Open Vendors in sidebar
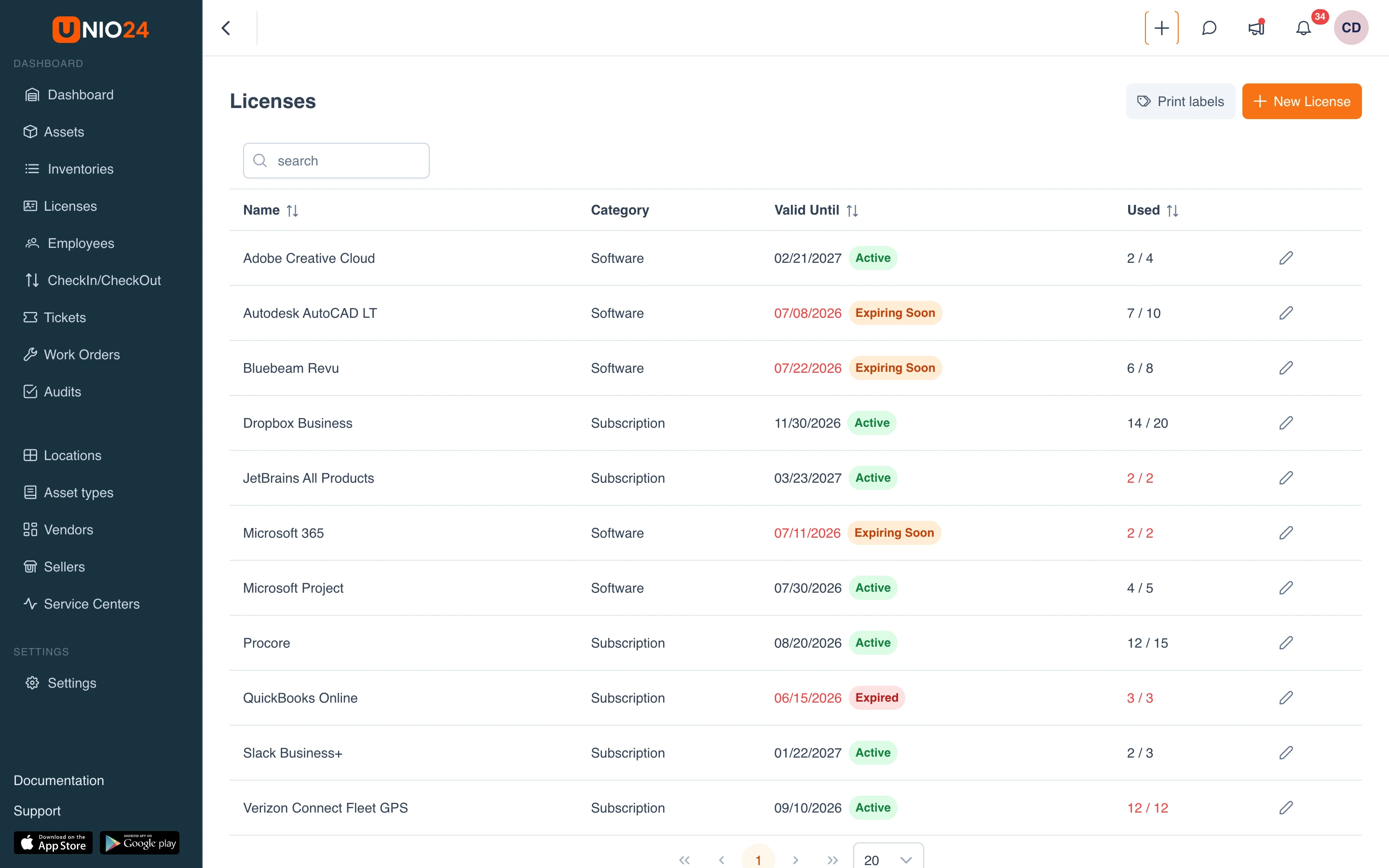This screenshot has width=1389, height=868. [58, 529]
